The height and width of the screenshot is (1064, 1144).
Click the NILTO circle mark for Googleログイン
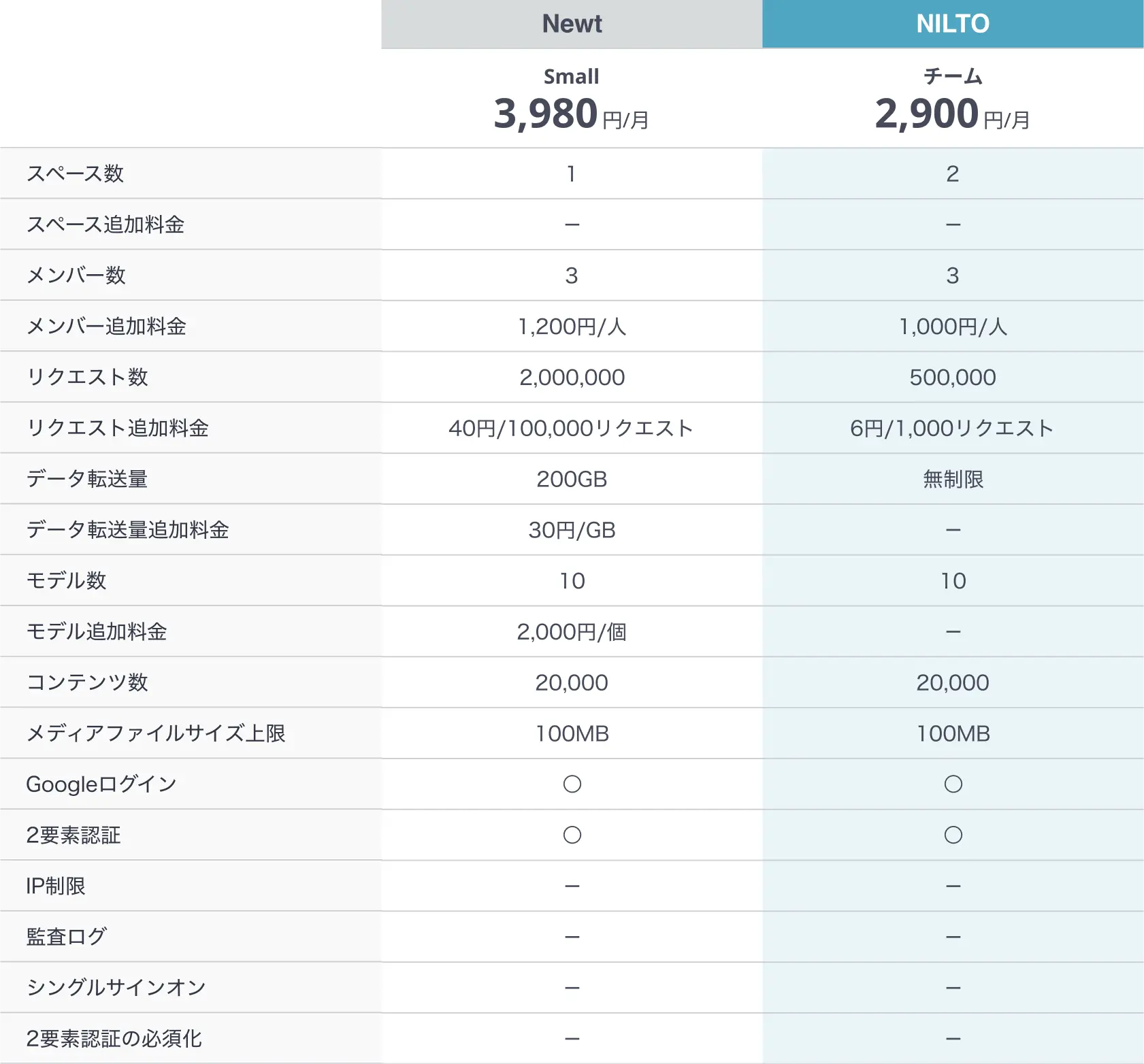pos(953,784)
